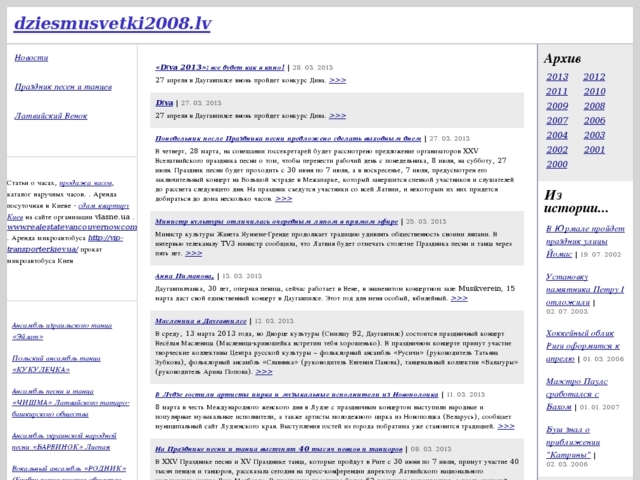Open Латвийский Венок menu item
640x480 pixels.
point(51,116)
